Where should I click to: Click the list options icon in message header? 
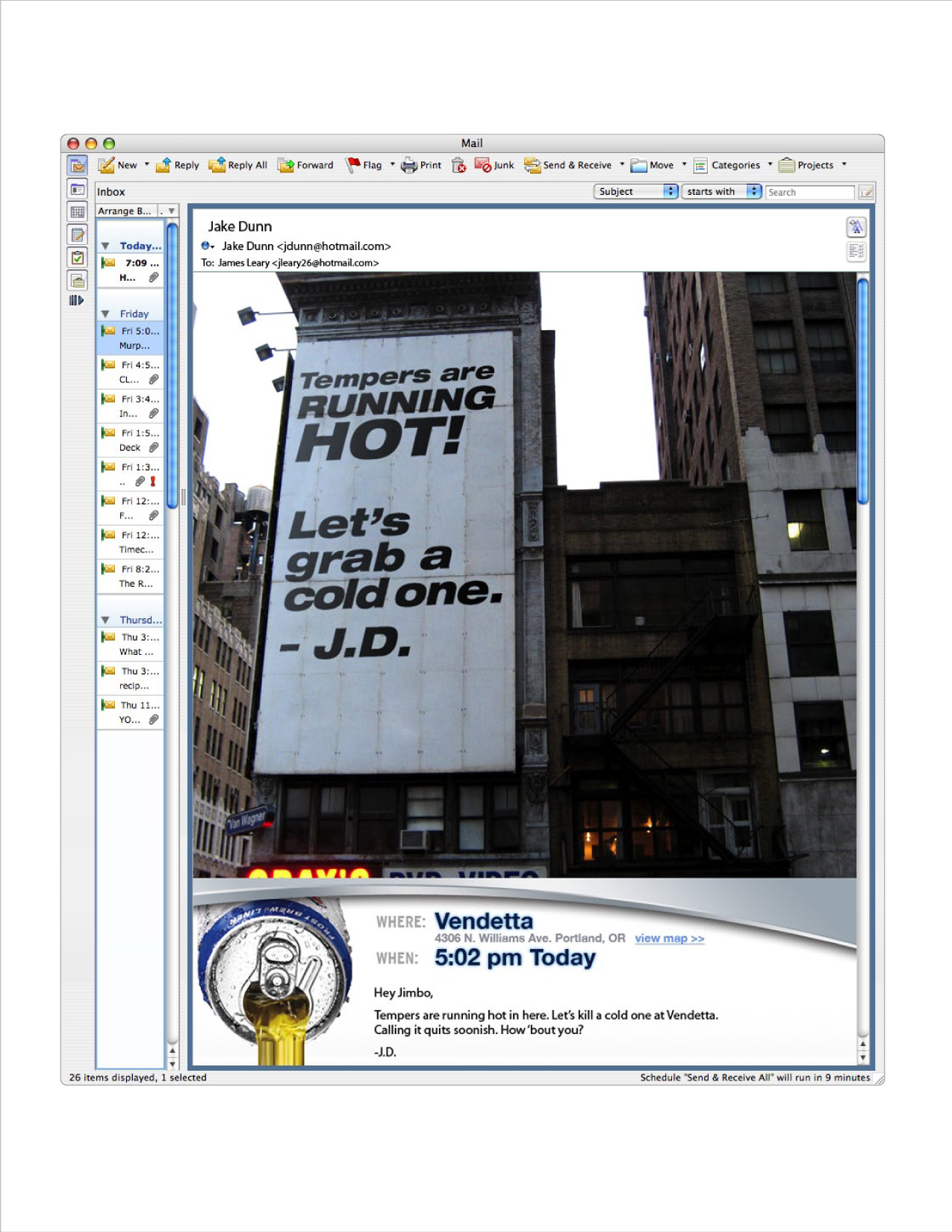tap(856, 251)
